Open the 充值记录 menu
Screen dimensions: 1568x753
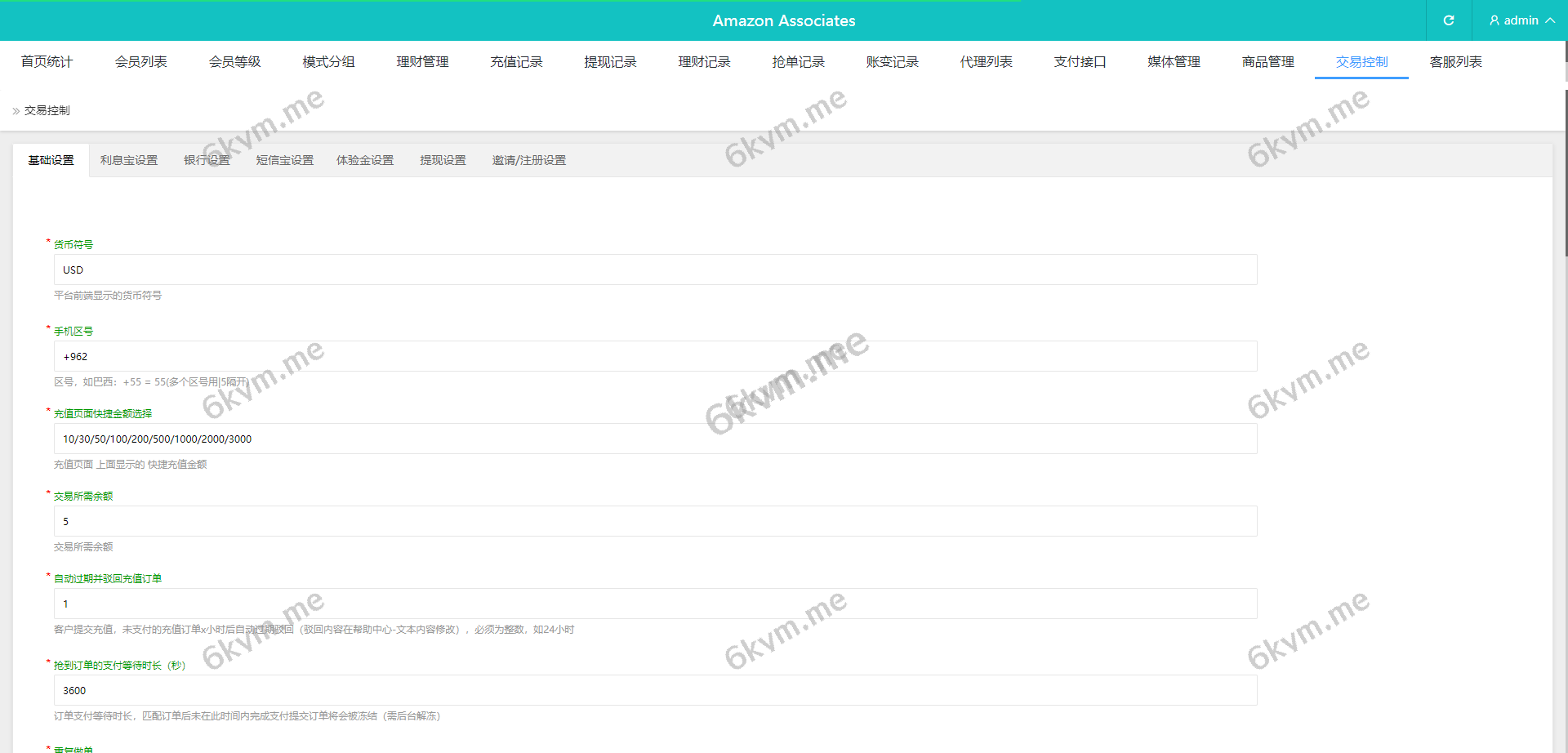(x=516, y=62)
